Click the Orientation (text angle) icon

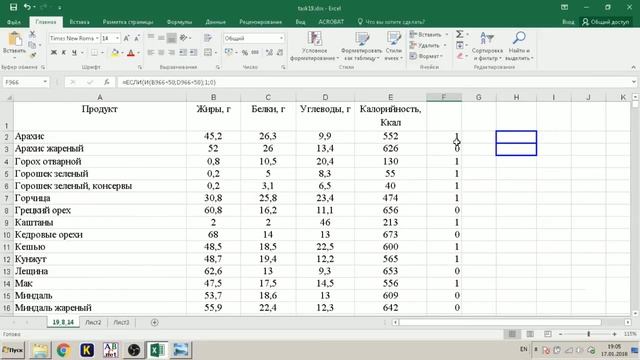184,38
